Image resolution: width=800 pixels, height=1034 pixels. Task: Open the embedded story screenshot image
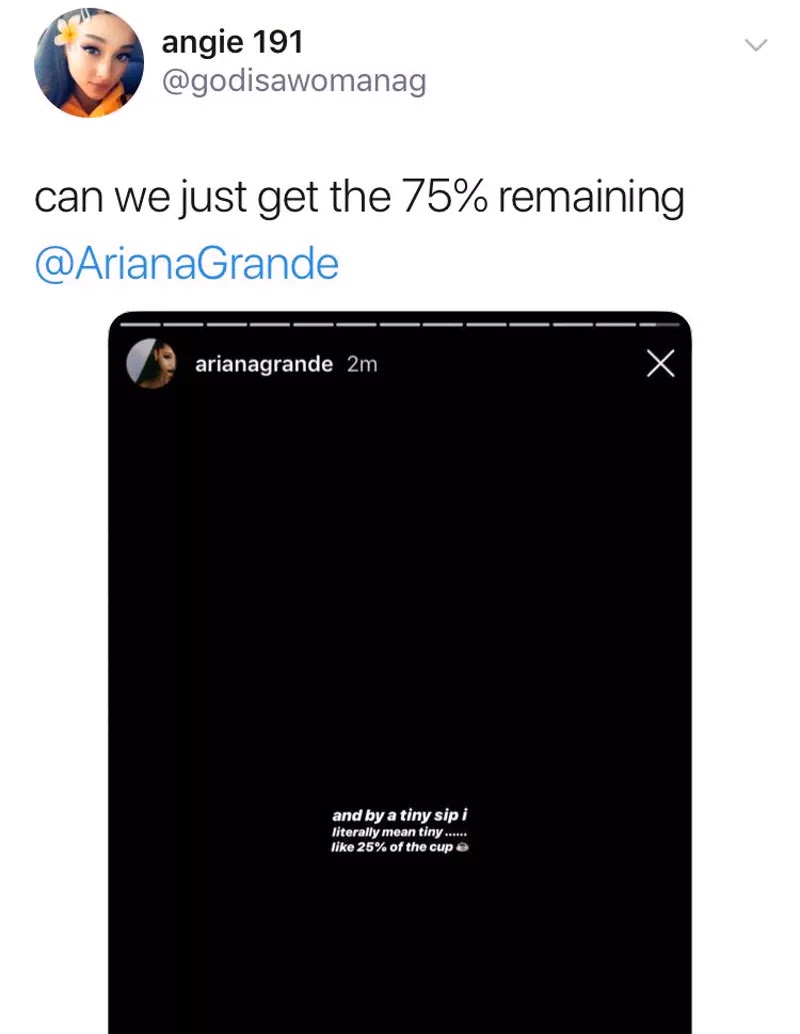(x=400, y=673)
